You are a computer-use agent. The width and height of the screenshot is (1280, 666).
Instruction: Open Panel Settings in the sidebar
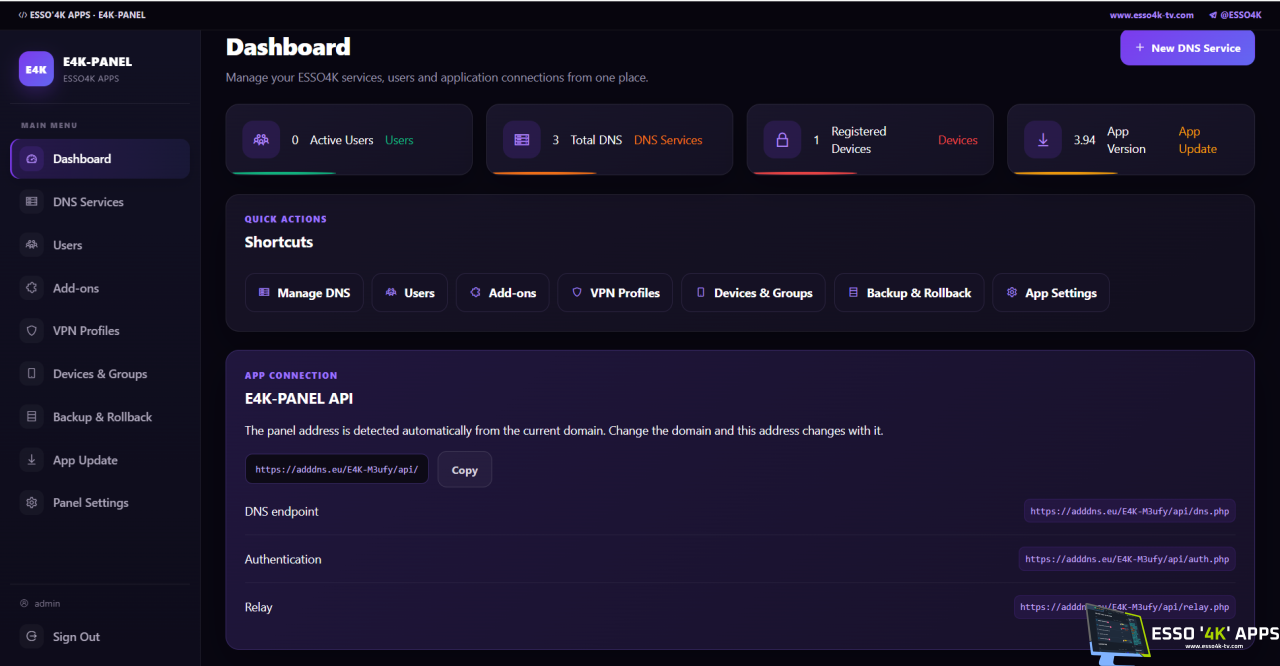[x=100, y=503]
